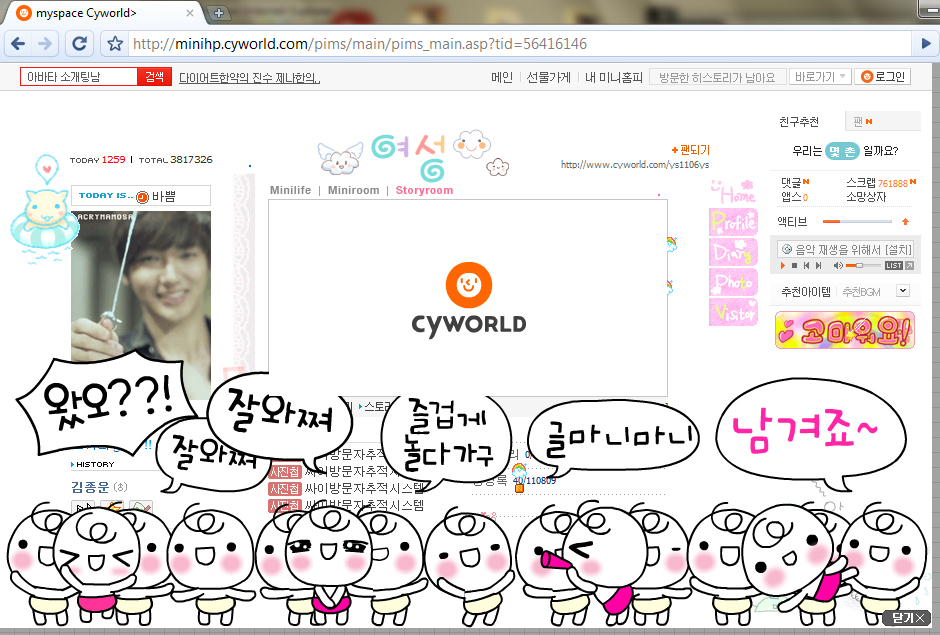Viewport: 940px width, 635px height.
Task: Open the 다이어트한약의 진수 ad link
Action: click(249, 78)
